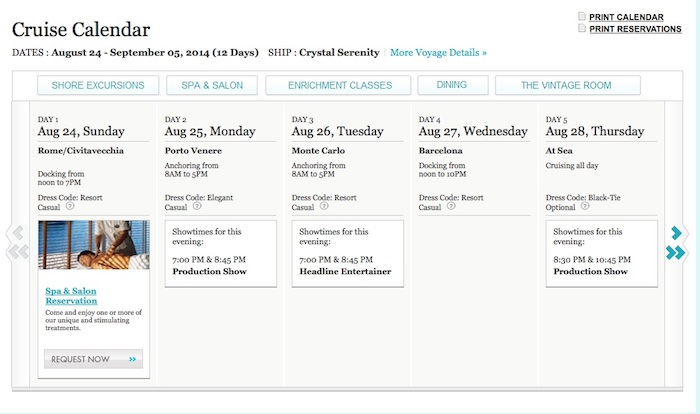Click the spa massage photo thumbnail

(94, 245)
